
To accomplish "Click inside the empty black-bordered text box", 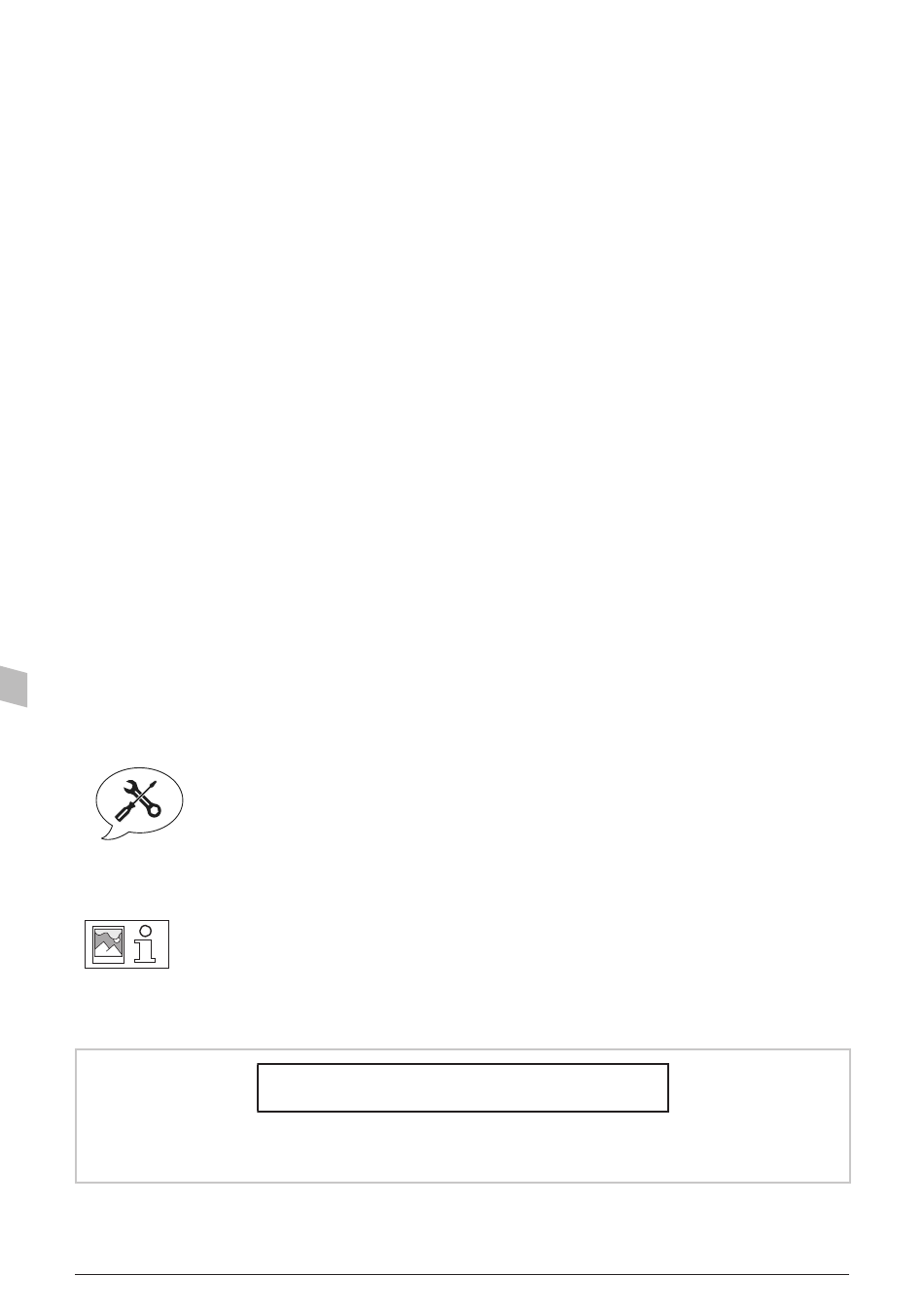I will pos(463,1087).
